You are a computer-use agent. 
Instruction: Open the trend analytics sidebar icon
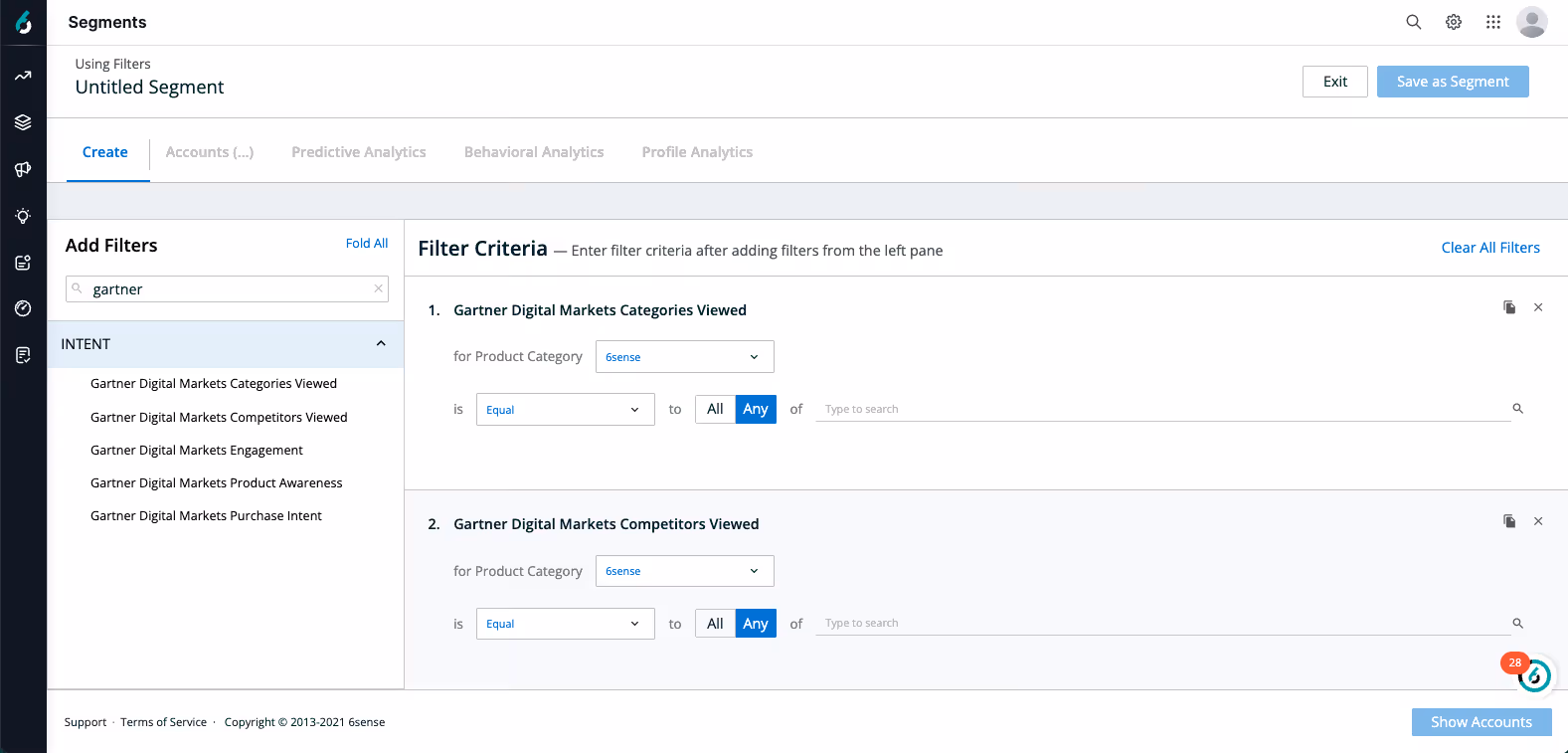[x=23, y=76]
